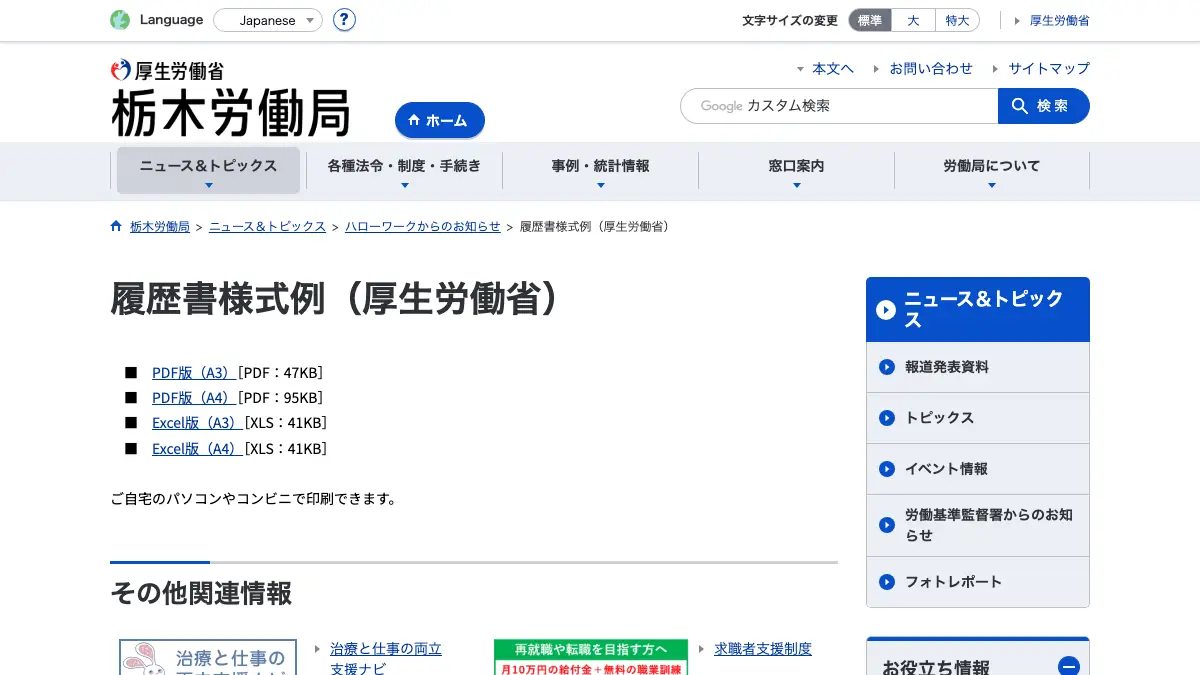Open フォトレポート sidebar item
The width and height of the screenshot is (1200, 675).
[978, 582]
